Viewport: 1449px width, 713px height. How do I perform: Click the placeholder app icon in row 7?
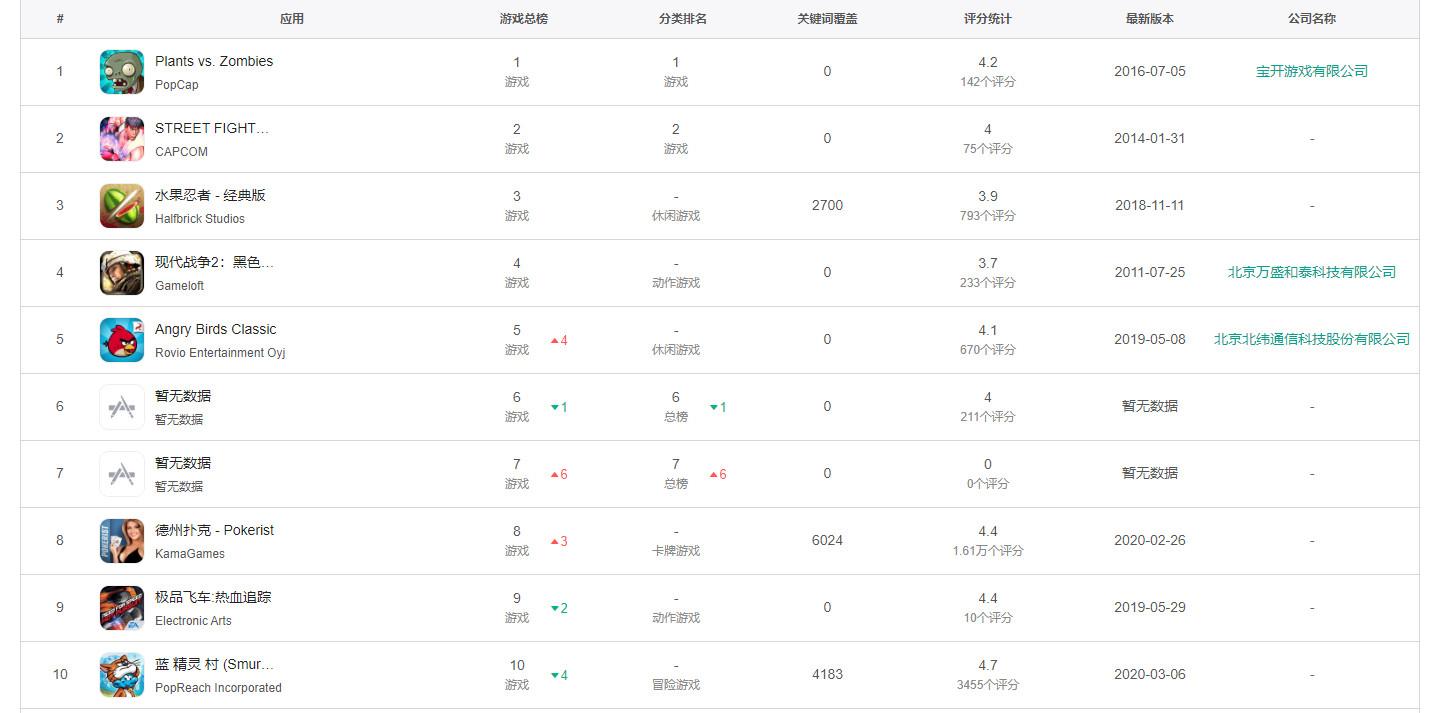[122, 474]
